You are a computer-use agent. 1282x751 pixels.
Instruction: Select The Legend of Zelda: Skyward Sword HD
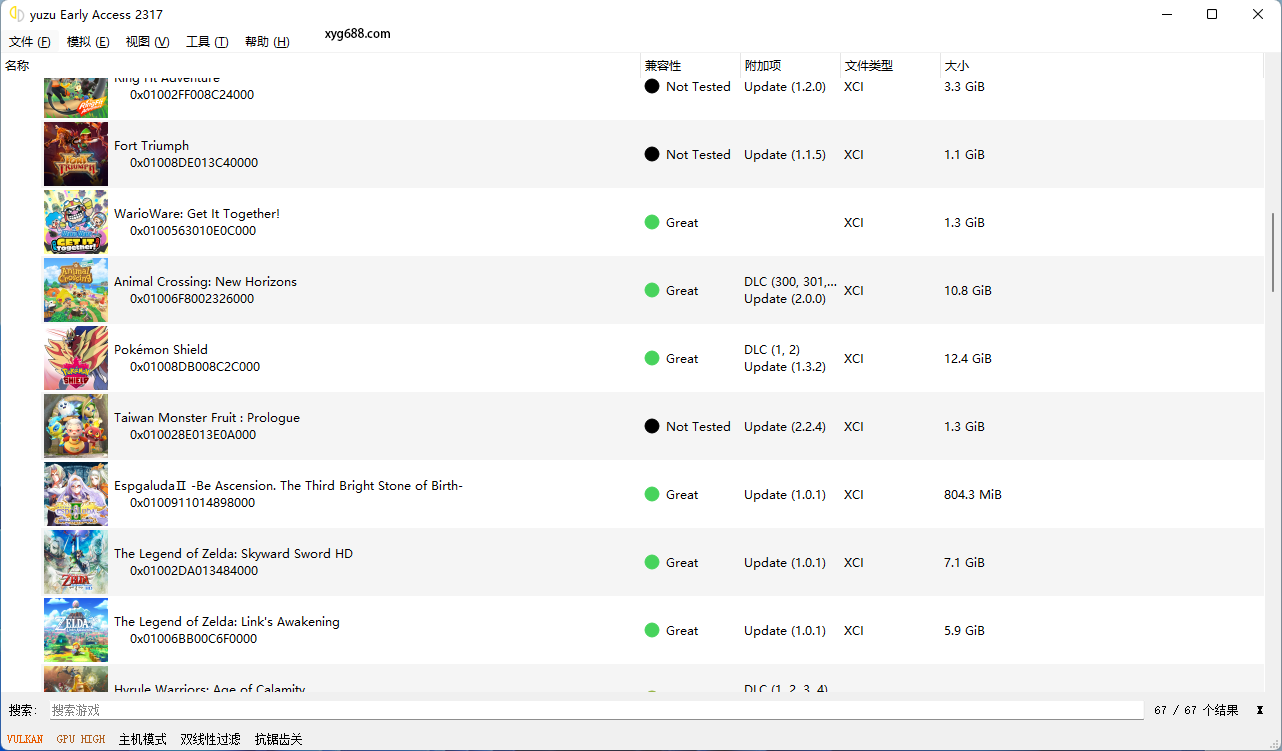pos(233,554)
